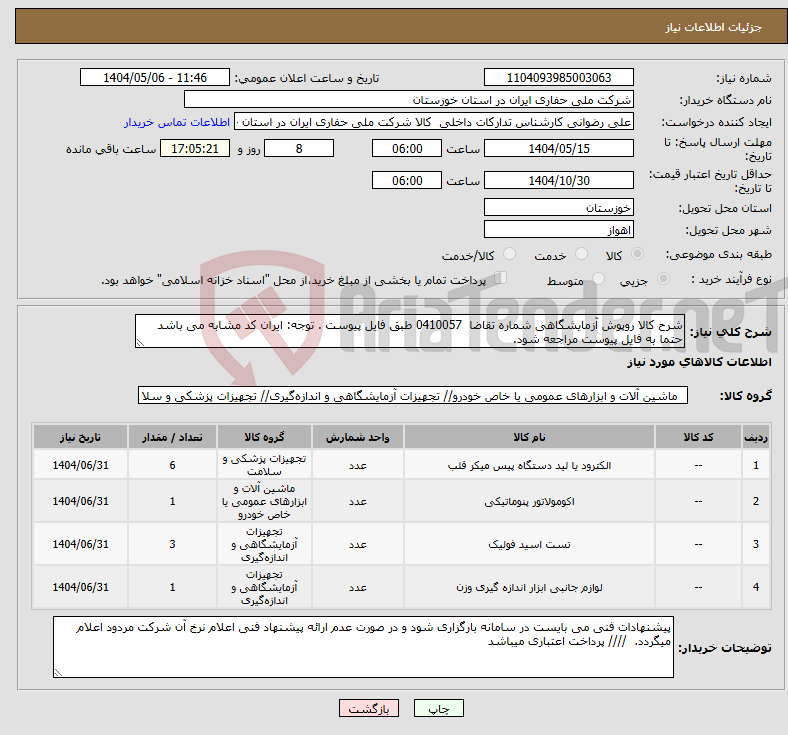This screenshot has width=788, height=735.
Task: Click quantity 6 in the pacemaker electrode row
Action: pos(172,465)
